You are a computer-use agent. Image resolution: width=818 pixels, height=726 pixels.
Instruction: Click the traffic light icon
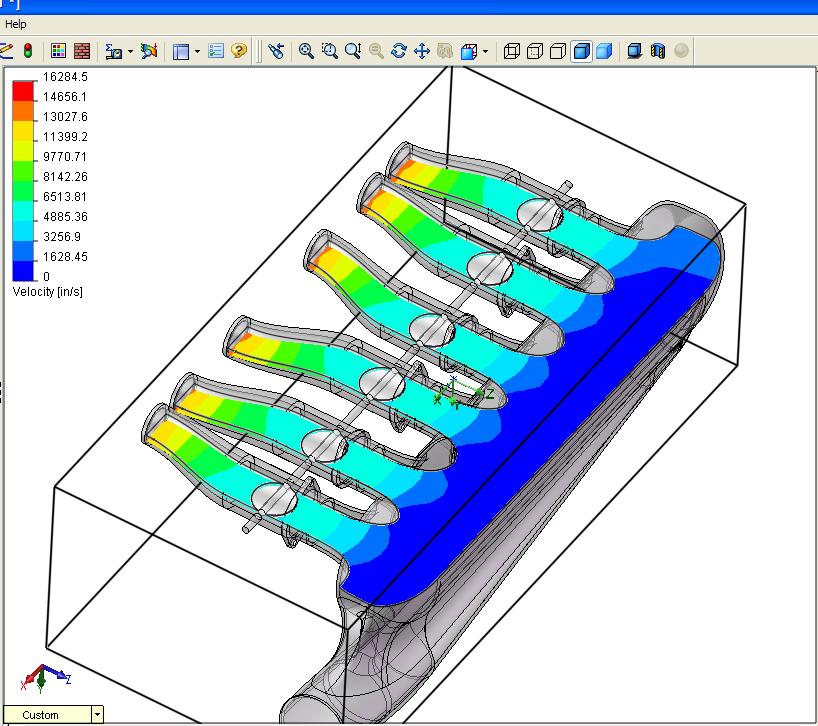[x=27, y=50]
